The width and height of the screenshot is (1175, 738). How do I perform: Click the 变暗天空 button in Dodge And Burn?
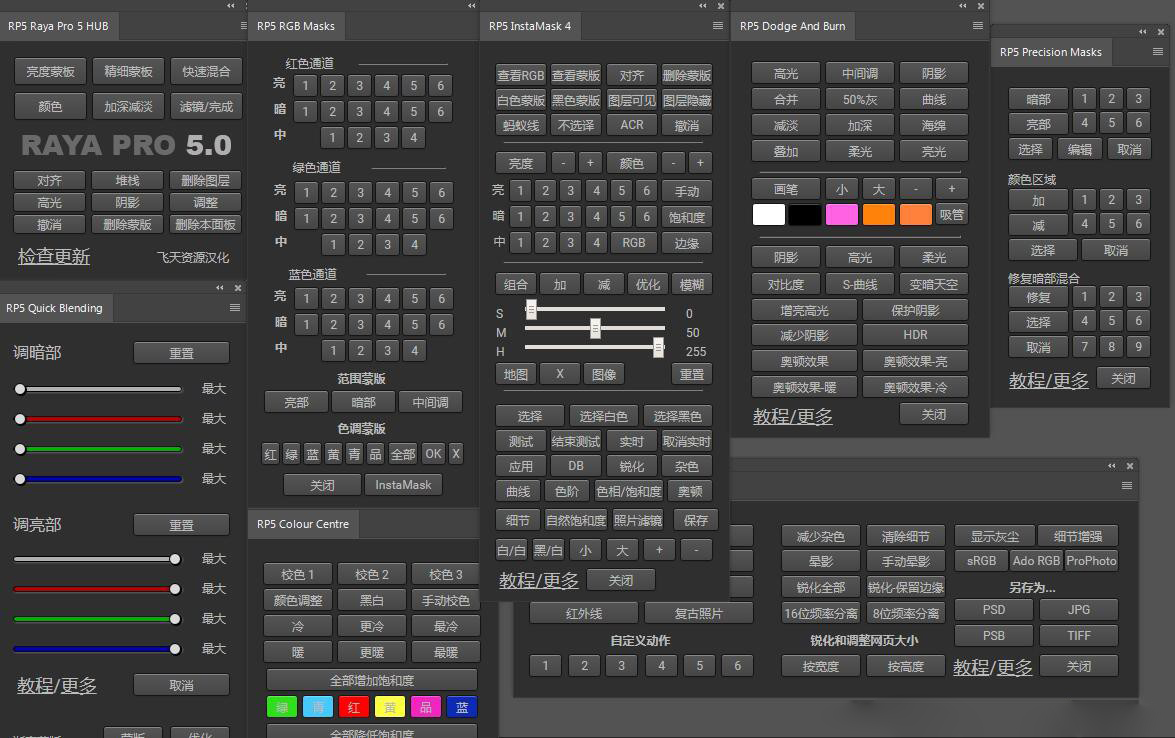click(934, 284)
